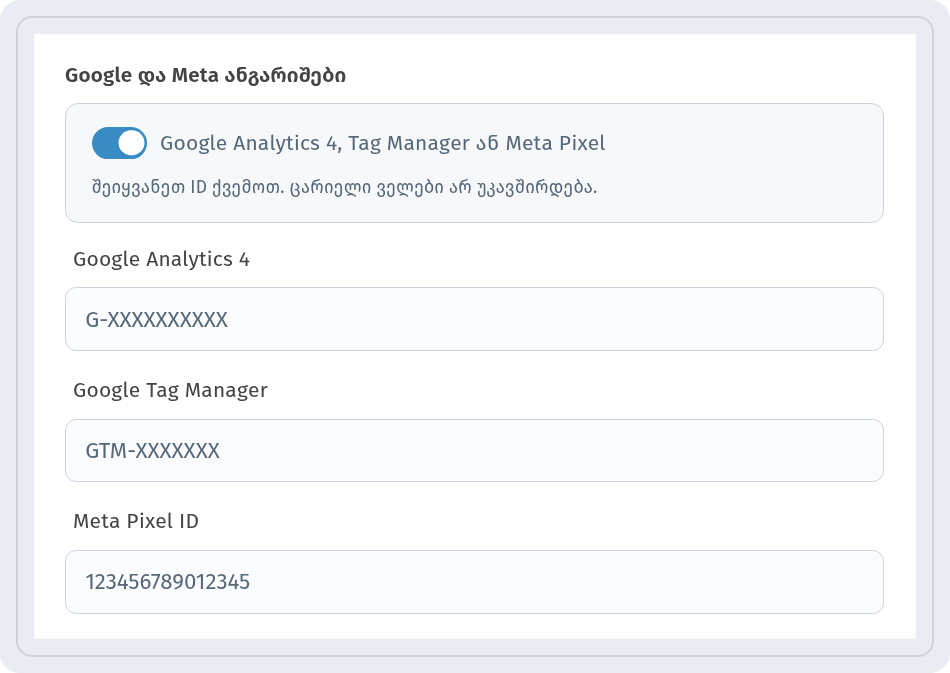Screen dimensions: 950x673
Task: Click the 'Google Analytics 4, Tag Manager ან Meta Pixel' label
Action: coord(382,144)
